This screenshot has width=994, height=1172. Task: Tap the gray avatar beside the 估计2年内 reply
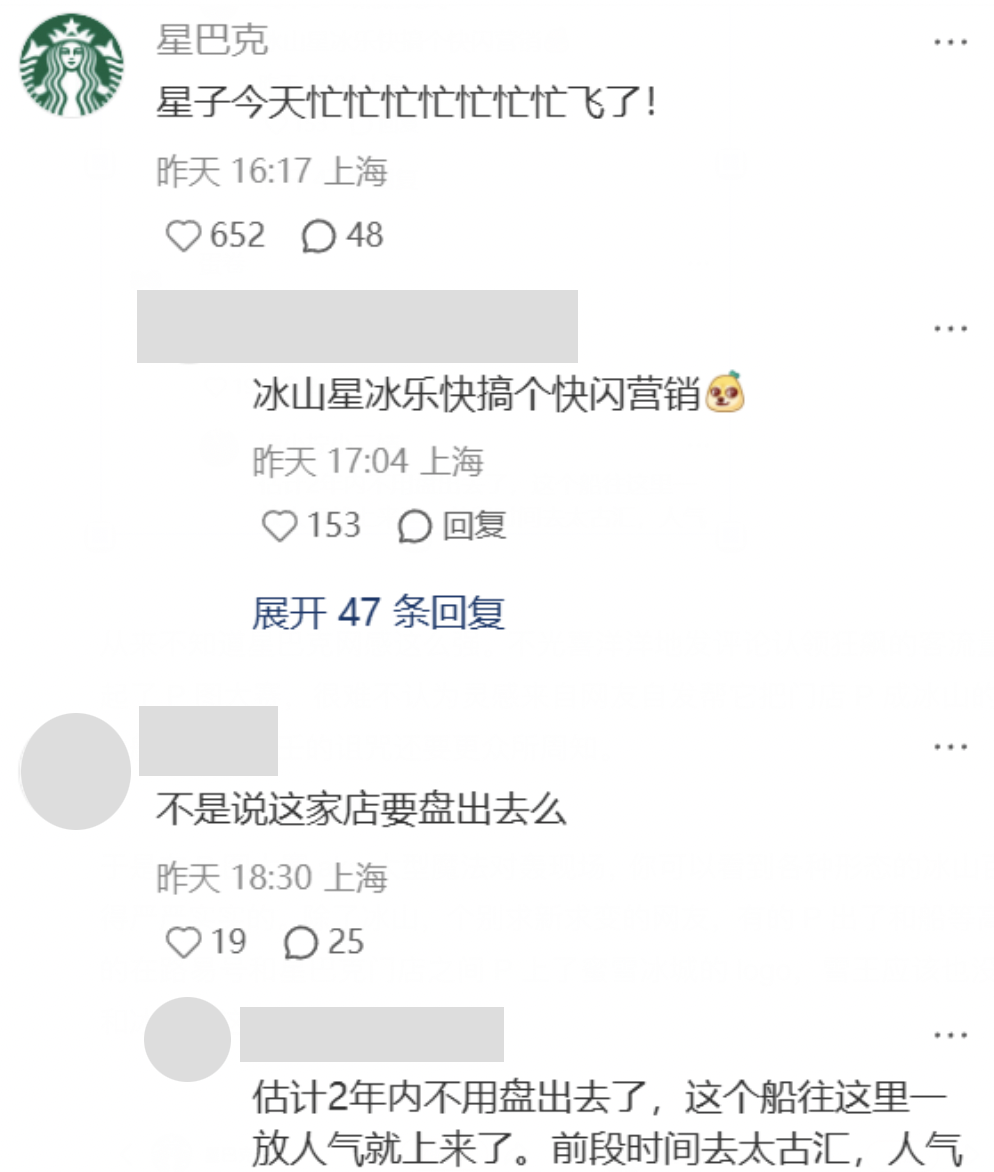coord(187,1039)
